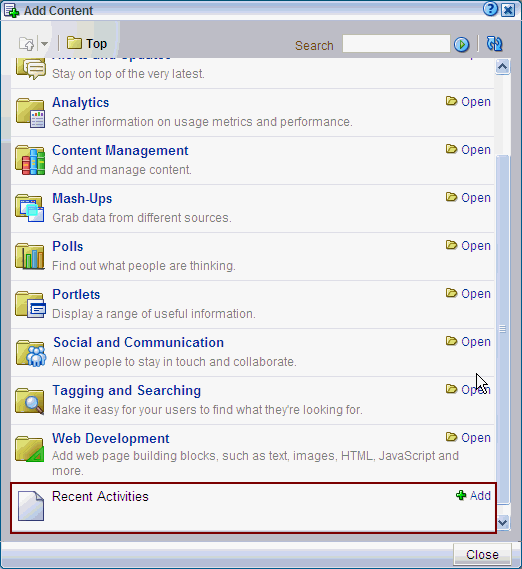Click the Analytics title link
The width and height of the screenshot is (522, 569).
81,103
